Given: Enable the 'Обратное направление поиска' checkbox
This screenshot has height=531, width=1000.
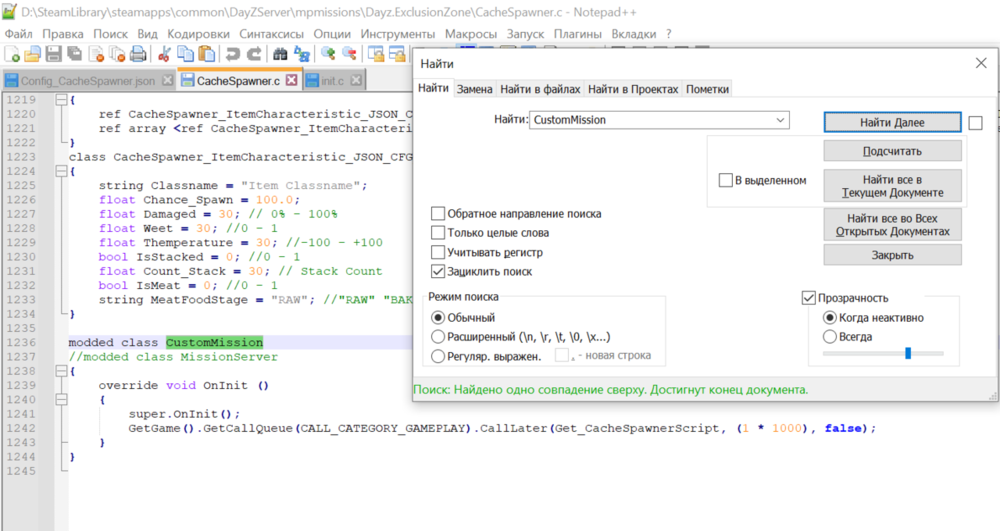Looking at the screenshot, I should point(438,214).
